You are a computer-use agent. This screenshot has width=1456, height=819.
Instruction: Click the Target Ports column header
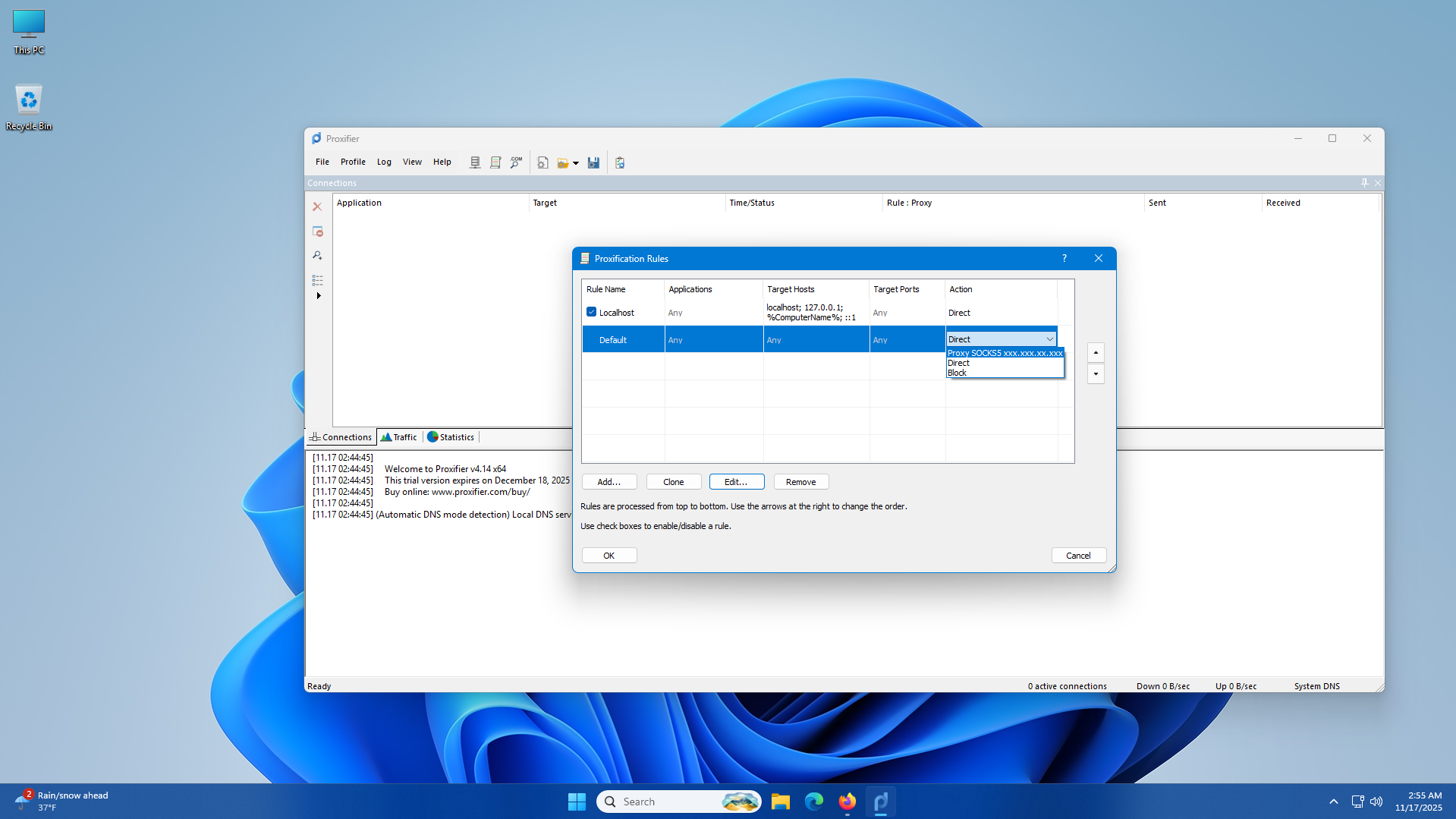pos(907,289)
